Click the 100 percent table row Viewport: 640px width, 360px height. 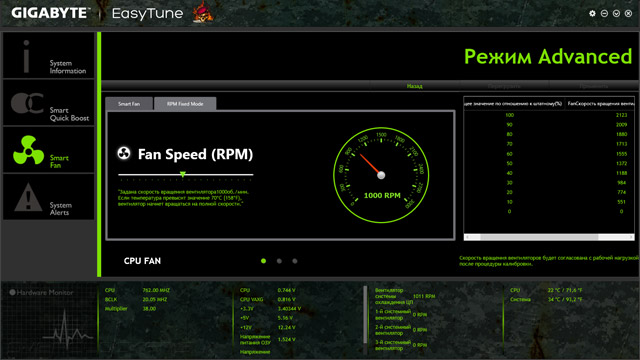(x=549, y=115)
